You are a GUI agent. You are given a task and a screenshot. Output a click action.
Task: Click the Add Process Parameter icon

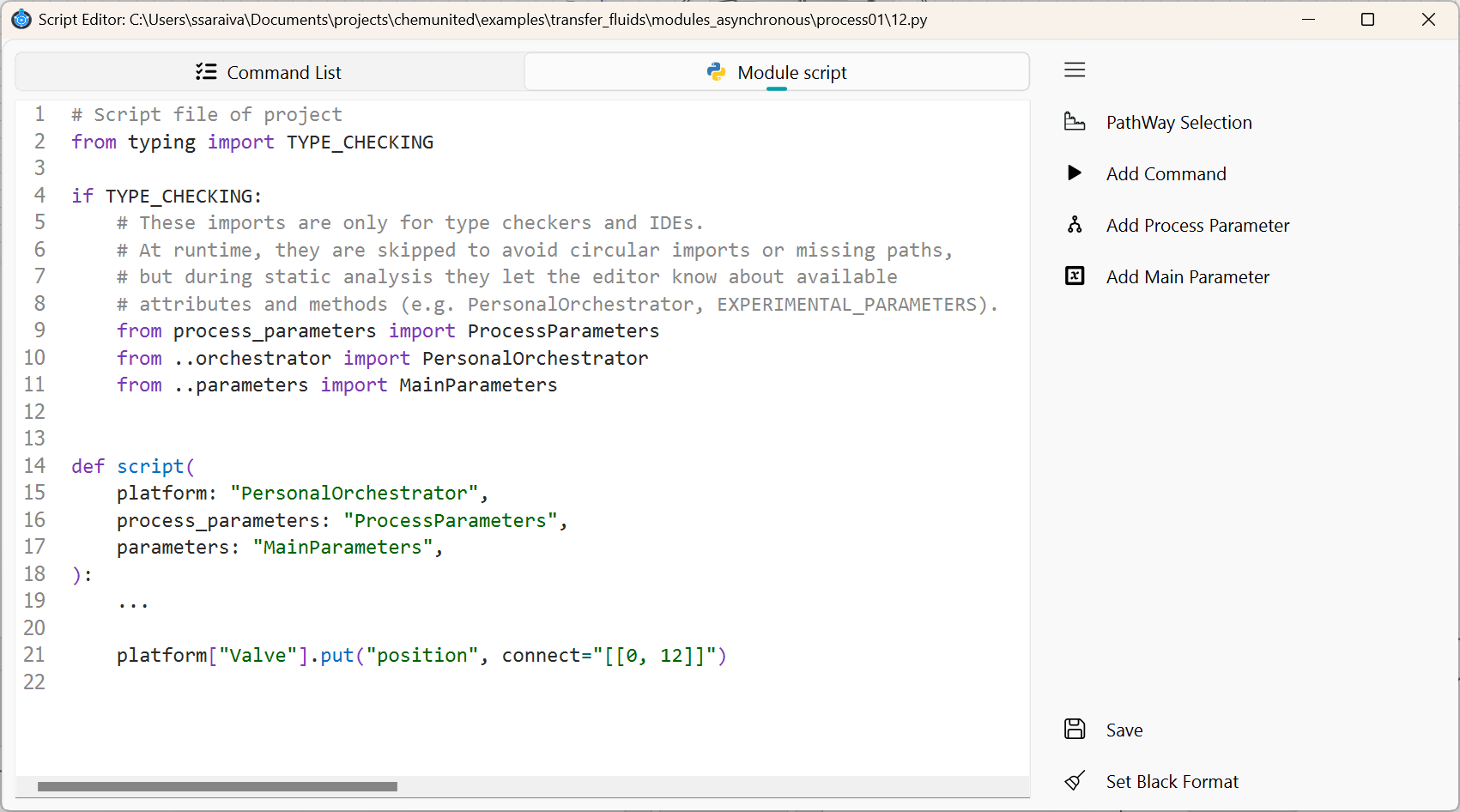[x=1075, y=225]
